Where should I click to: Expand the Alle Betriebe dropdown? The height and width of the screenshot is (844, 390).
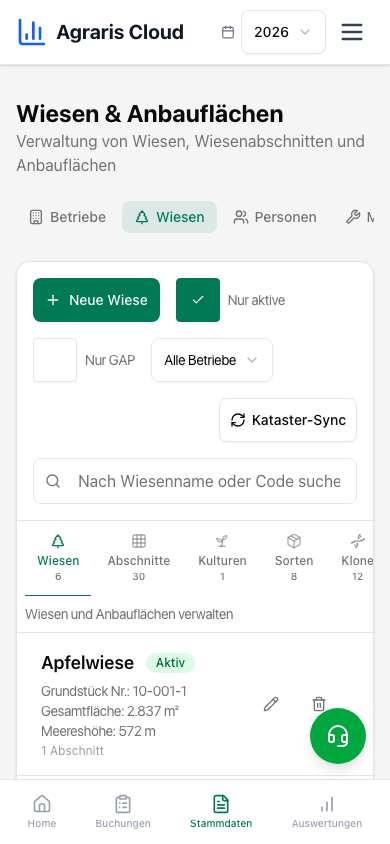click(x=212, y=360)
